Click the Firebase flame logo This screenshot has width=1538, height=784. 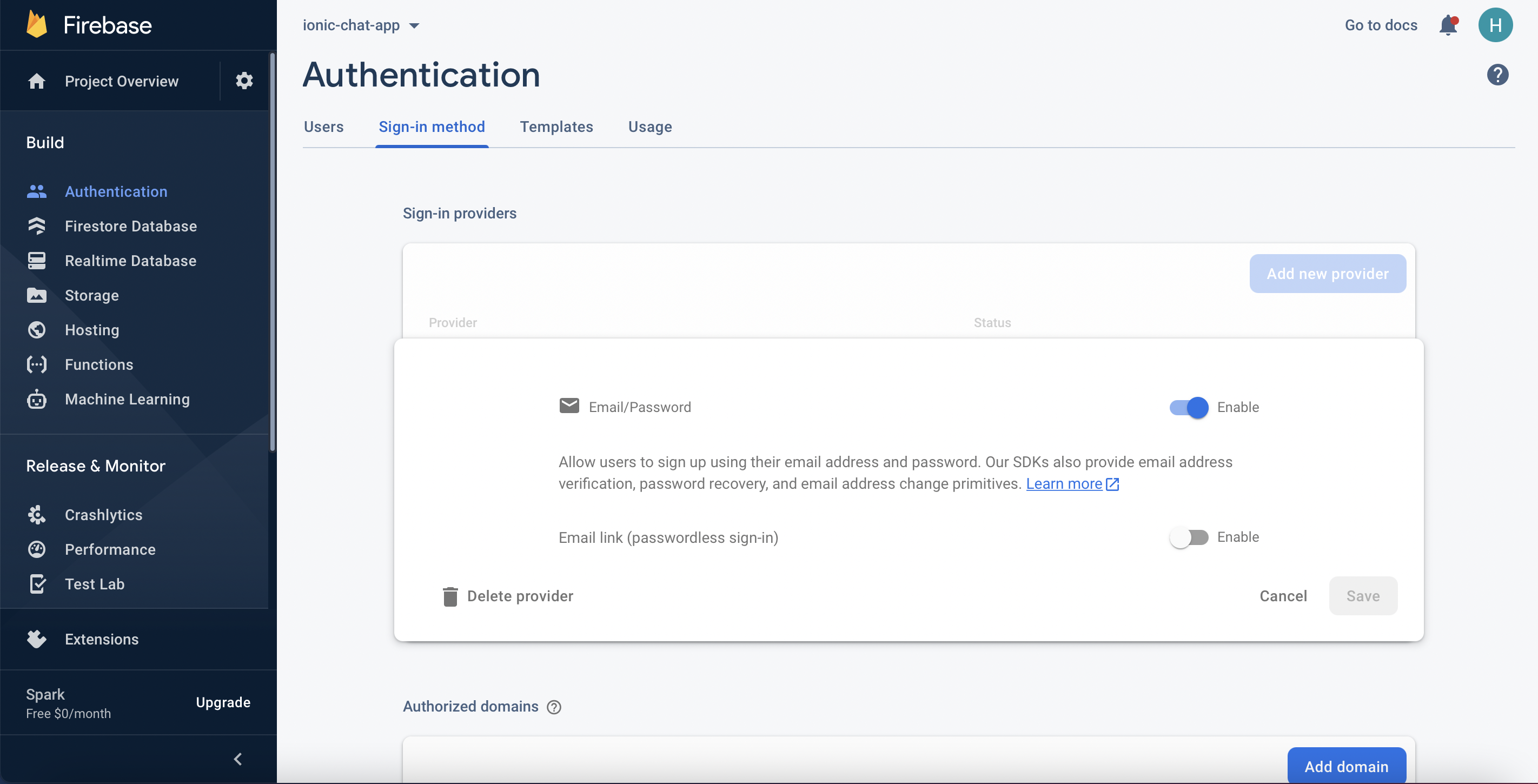click(37, 24)
